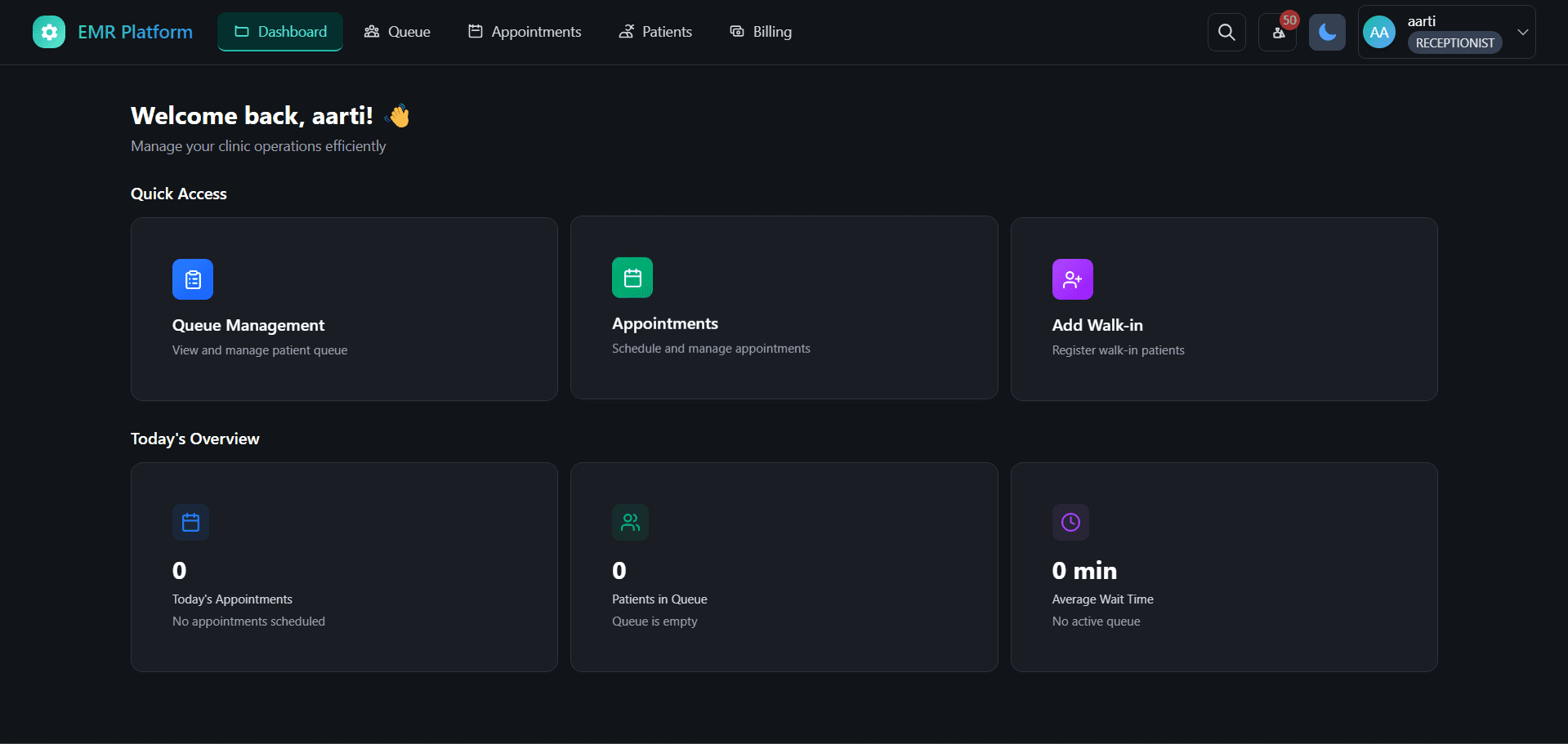Click the Average Wait Time clock icon
Viewport: 1568px width, 744px height.
(1070, 523)
